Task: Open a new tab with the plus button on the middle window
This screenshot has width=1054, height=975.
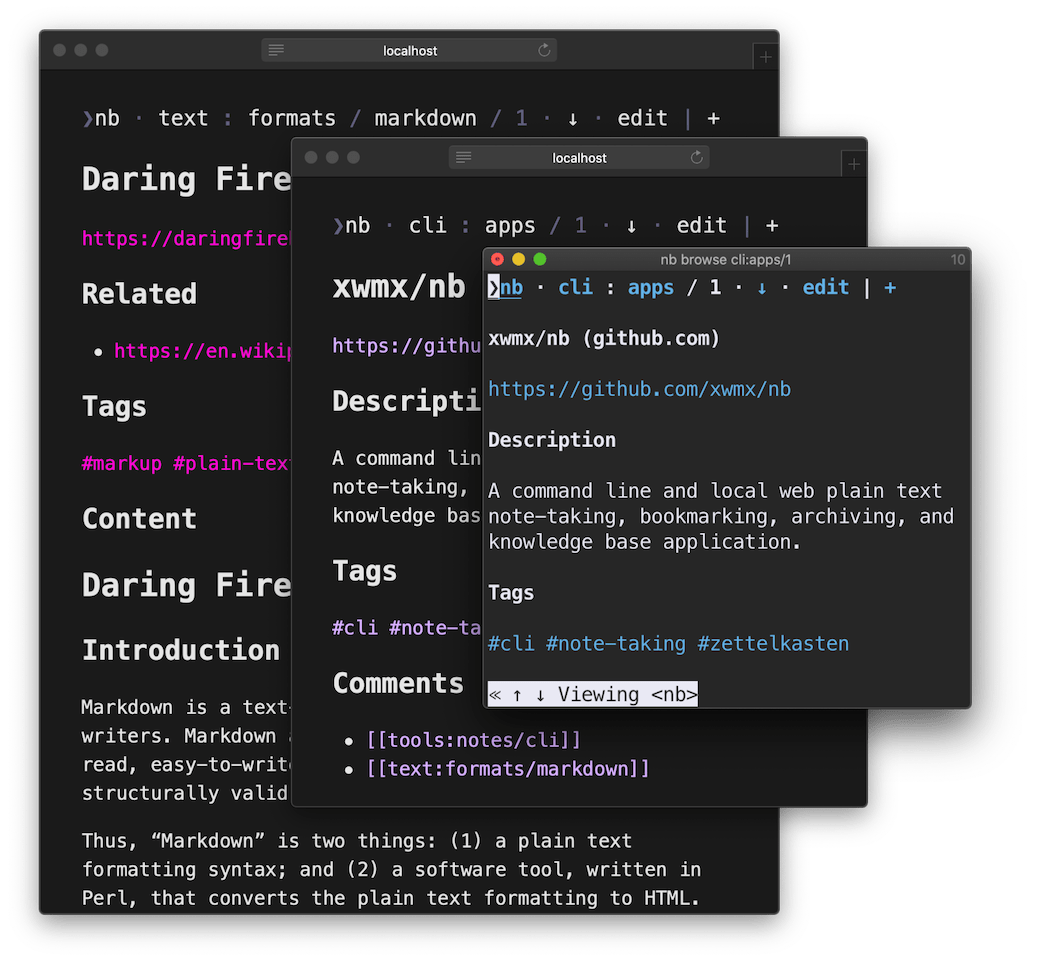Action: coord(854,163)
